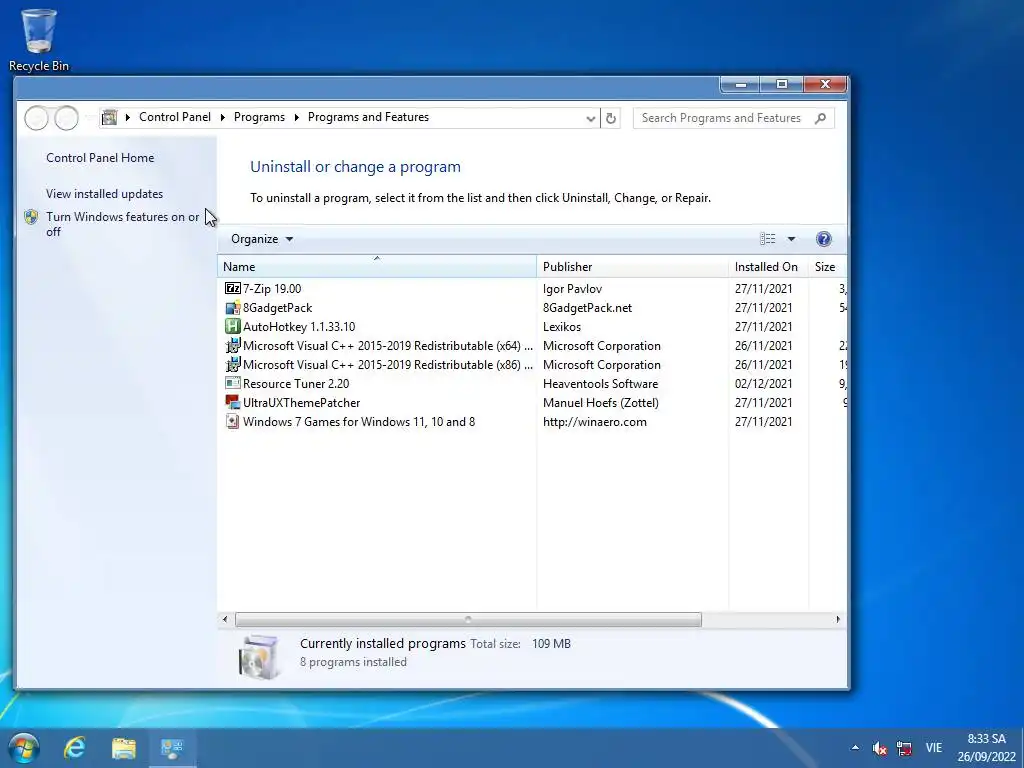Click the http://winaero.com publisher cell
Screen dimensions: 1024x768
594,421
